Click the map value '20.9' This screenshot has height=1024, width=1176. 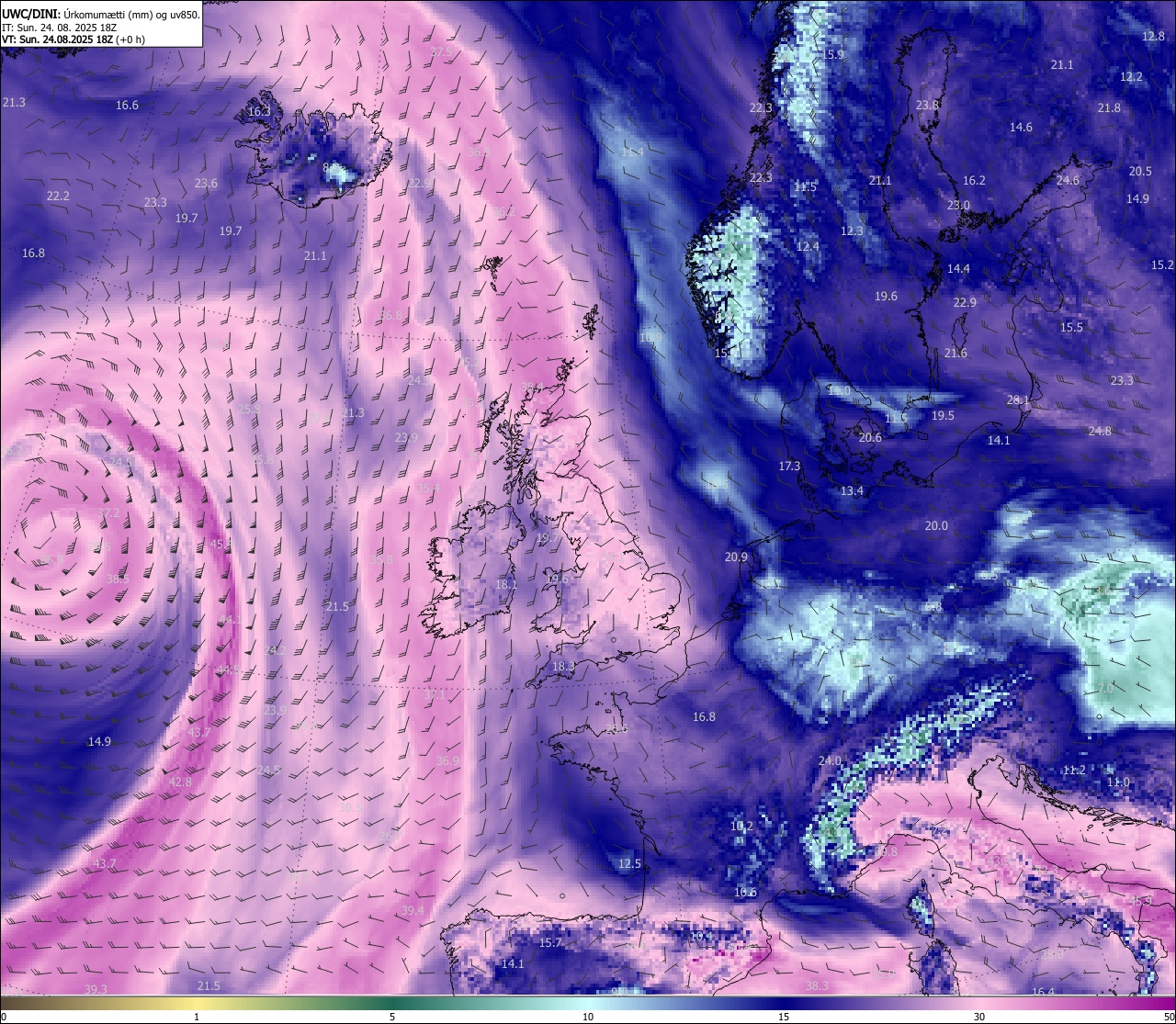pos(736,557)
